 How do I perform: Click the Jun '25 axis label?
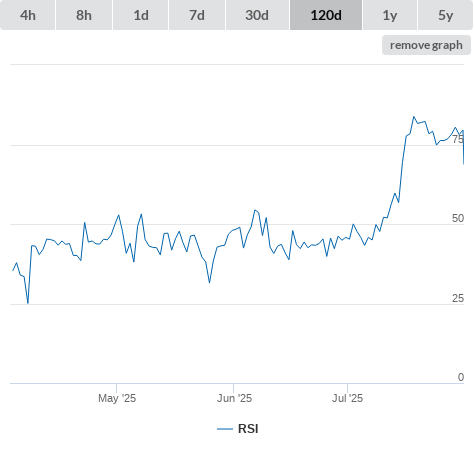point(234,398)
